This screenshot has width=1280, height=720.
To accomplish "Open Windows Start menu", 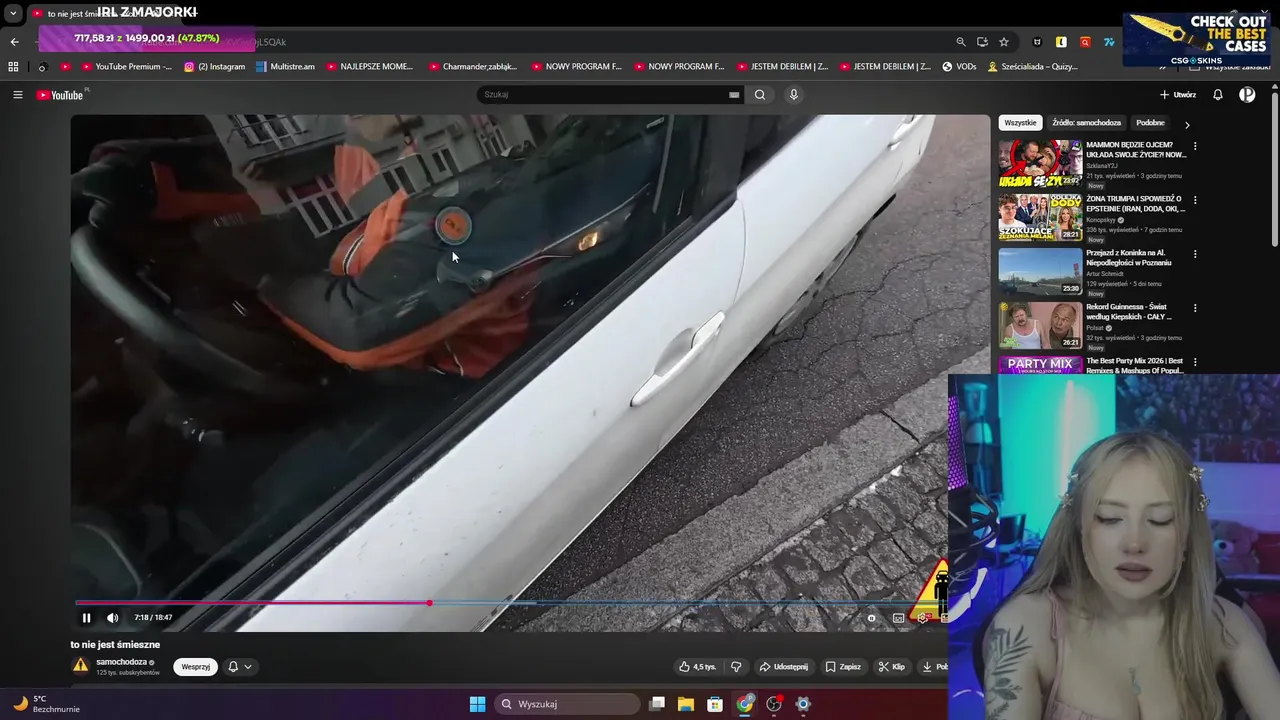I will 478,704.
